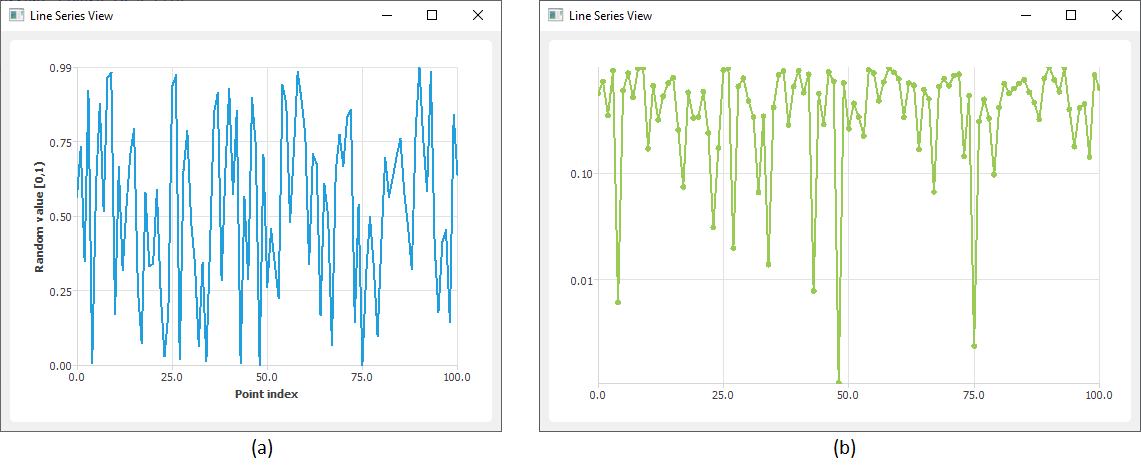Close the left Line Series View window

pos(478,15)
